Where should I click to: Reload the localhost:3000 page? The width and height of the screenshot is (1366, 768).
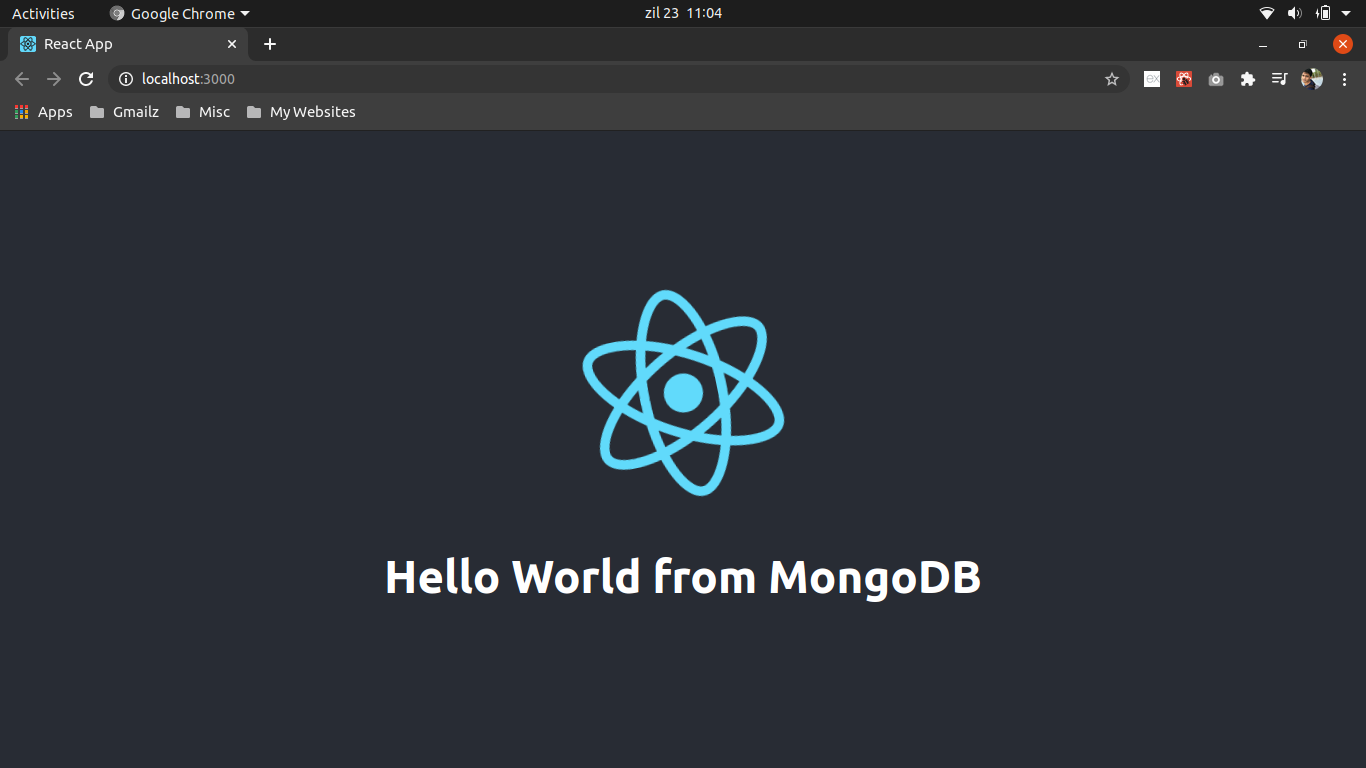86,79
